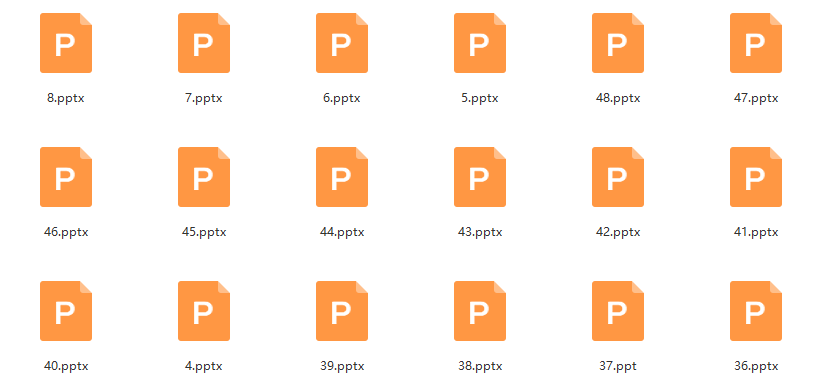Click the file name text 7.pptx

204,98
